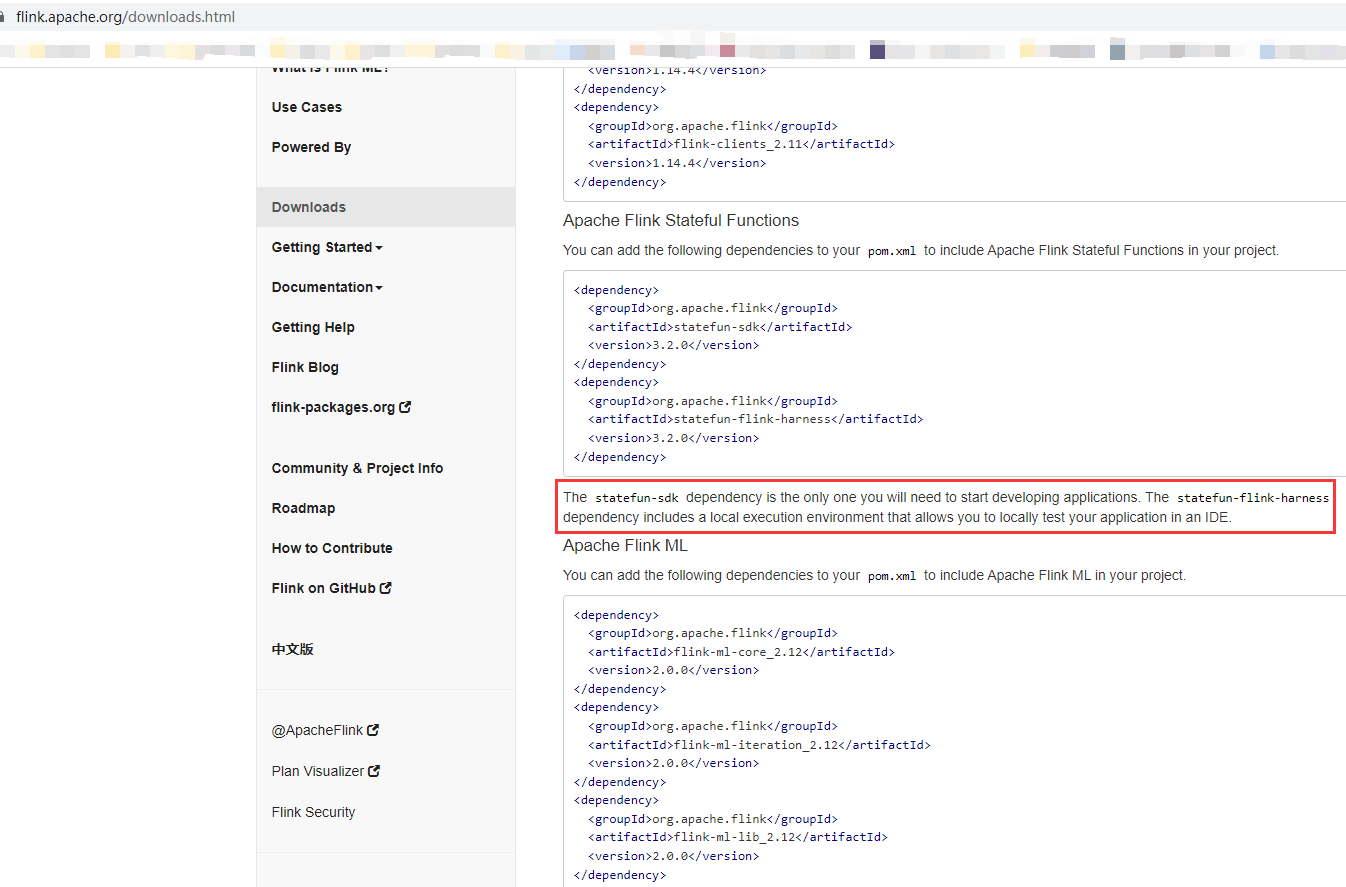This screenshot has height=887, width=1346.
Task: Open @ApacheFlink Twitter link
Action: click(x=325, y=730)
